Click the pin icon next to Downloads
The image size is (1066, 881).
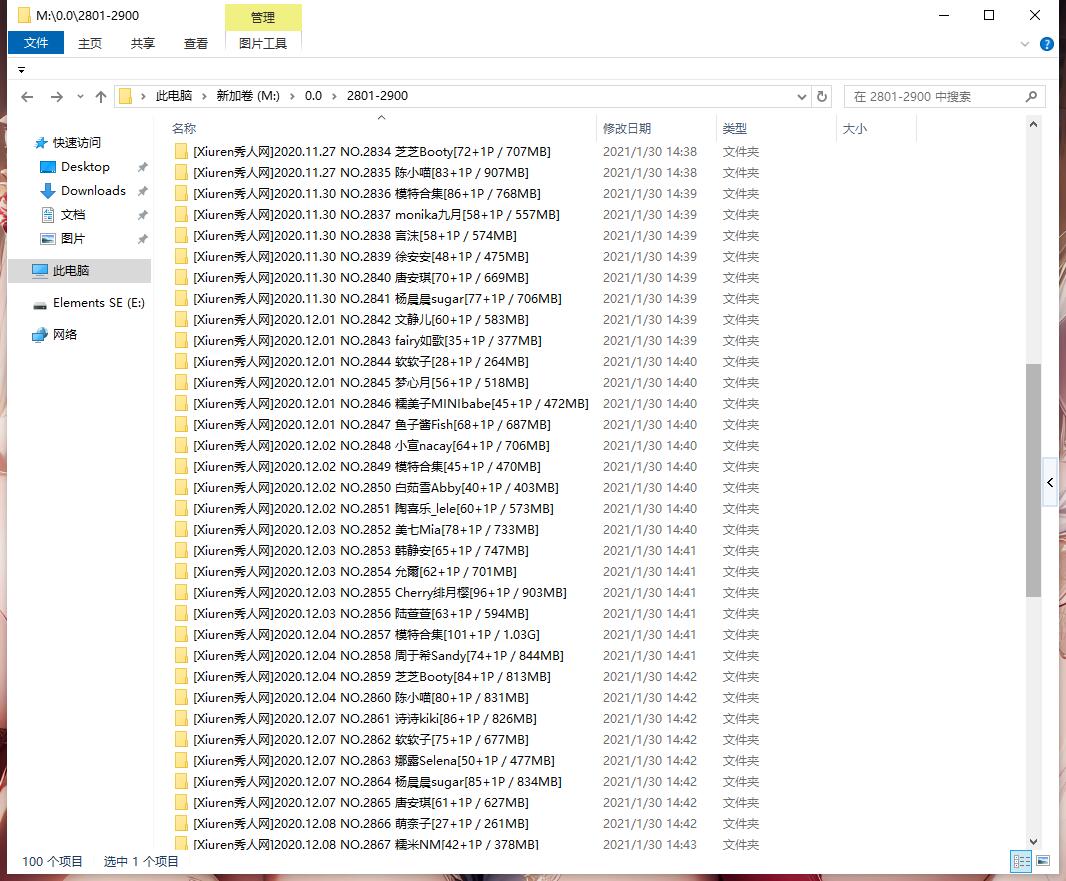[x=143, y=191]
